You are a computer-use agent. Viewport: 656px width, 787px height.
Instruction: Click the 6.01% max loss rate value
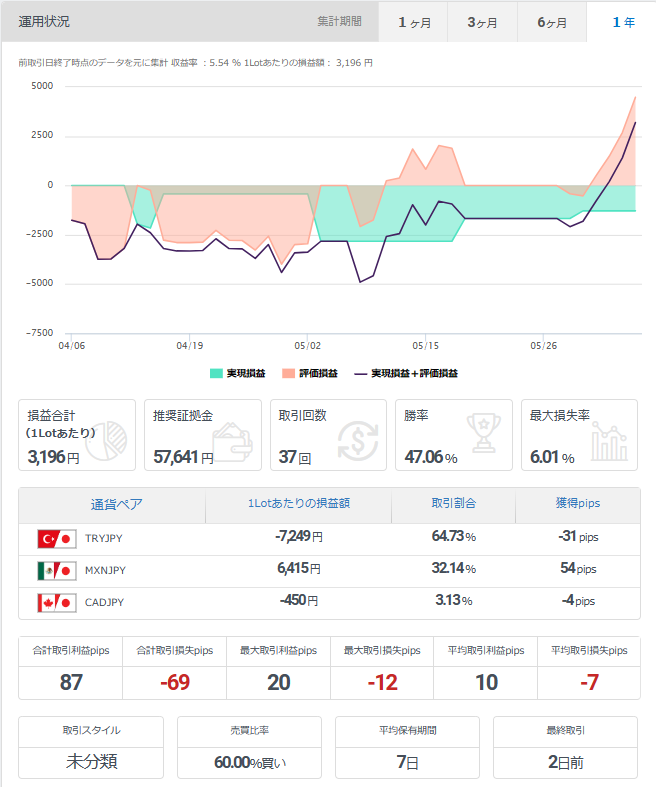552,457
